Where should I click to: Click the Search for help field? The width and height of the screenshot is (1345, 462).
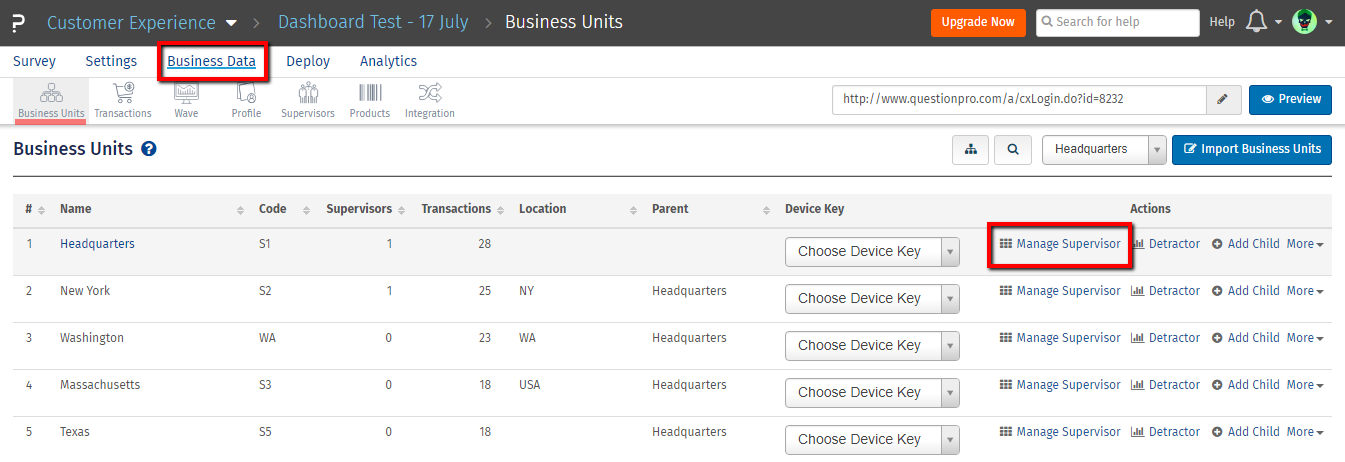coord(1117,22)
